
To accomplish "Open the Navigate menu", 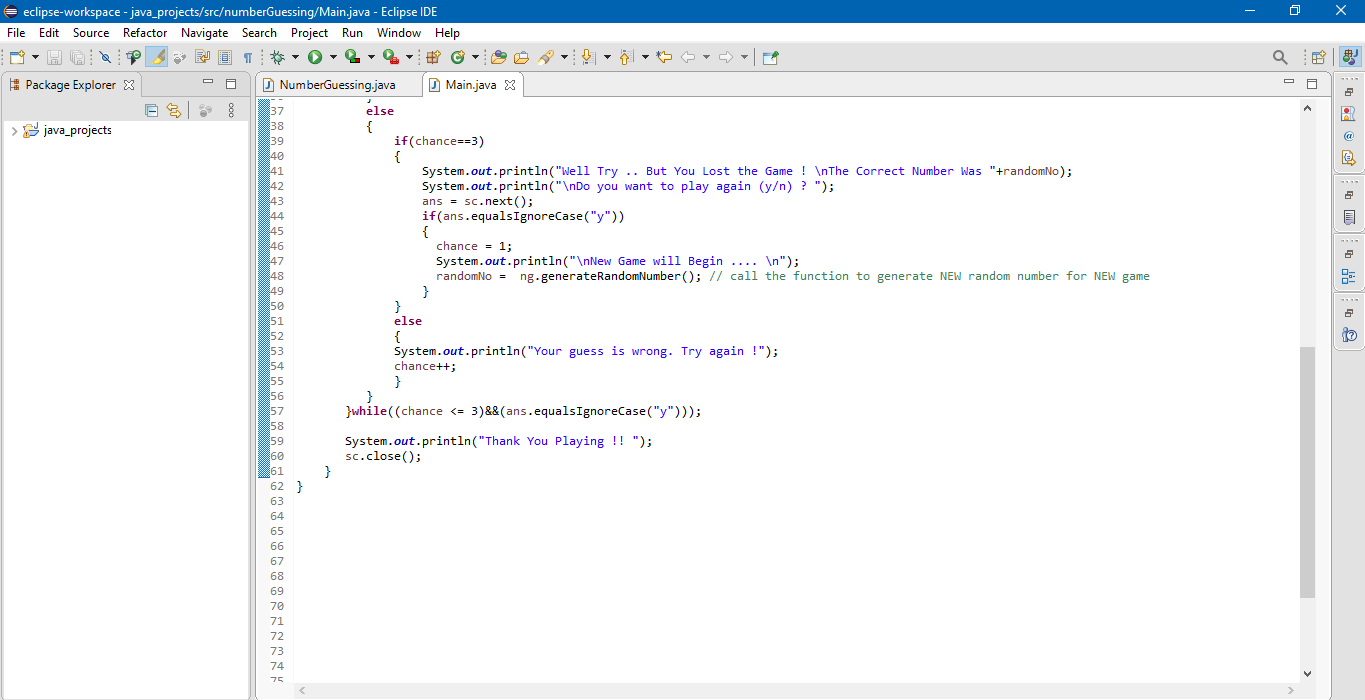I will [205, 33].
